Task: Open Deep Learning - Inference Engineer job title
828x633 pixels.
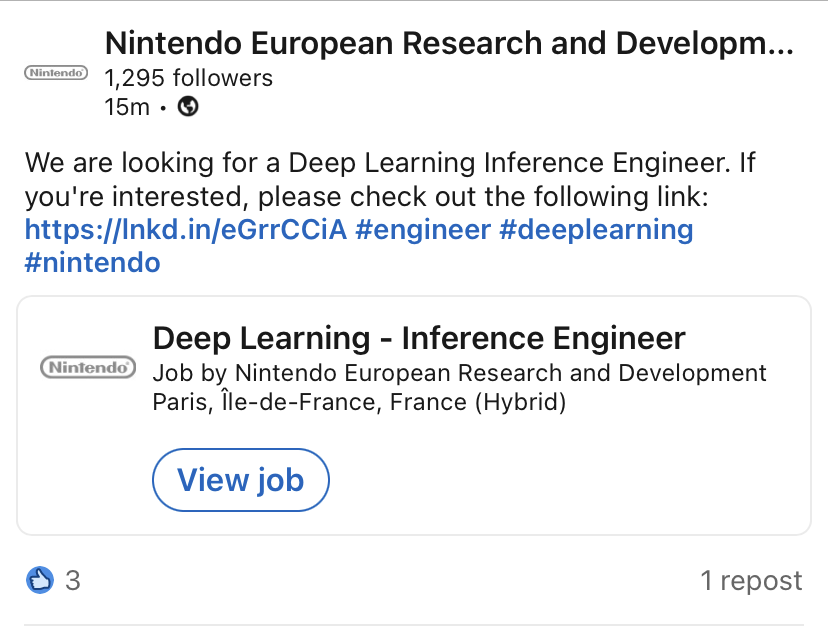Action: 419,338
